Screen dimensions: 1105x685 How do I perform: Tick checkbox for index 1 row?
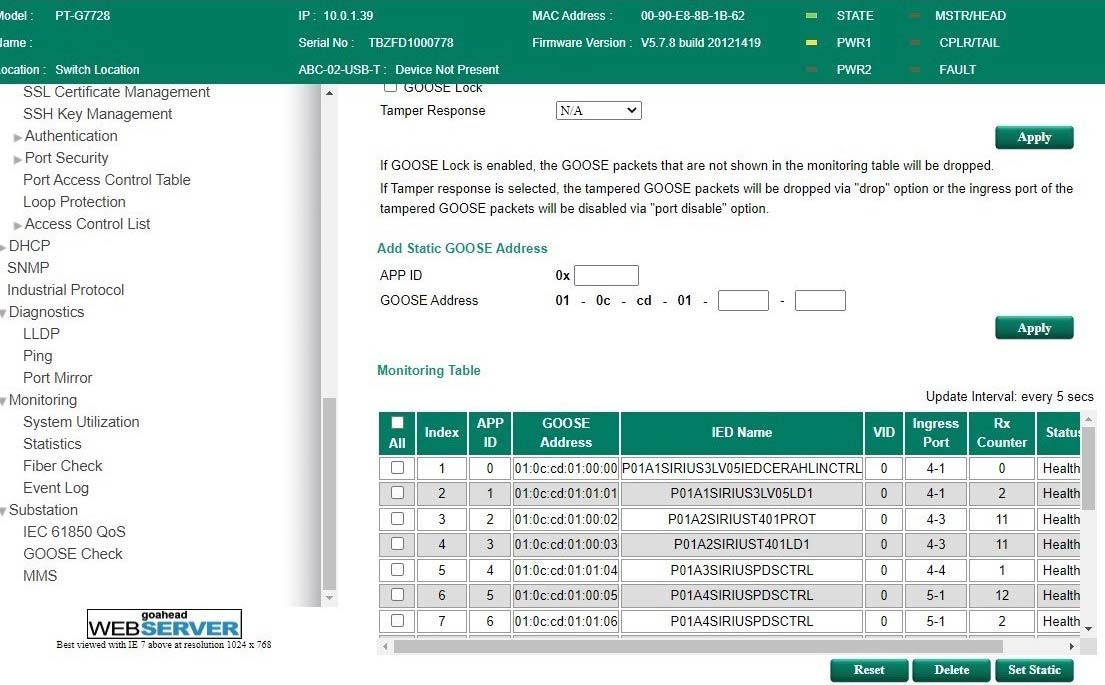[397, 467]
